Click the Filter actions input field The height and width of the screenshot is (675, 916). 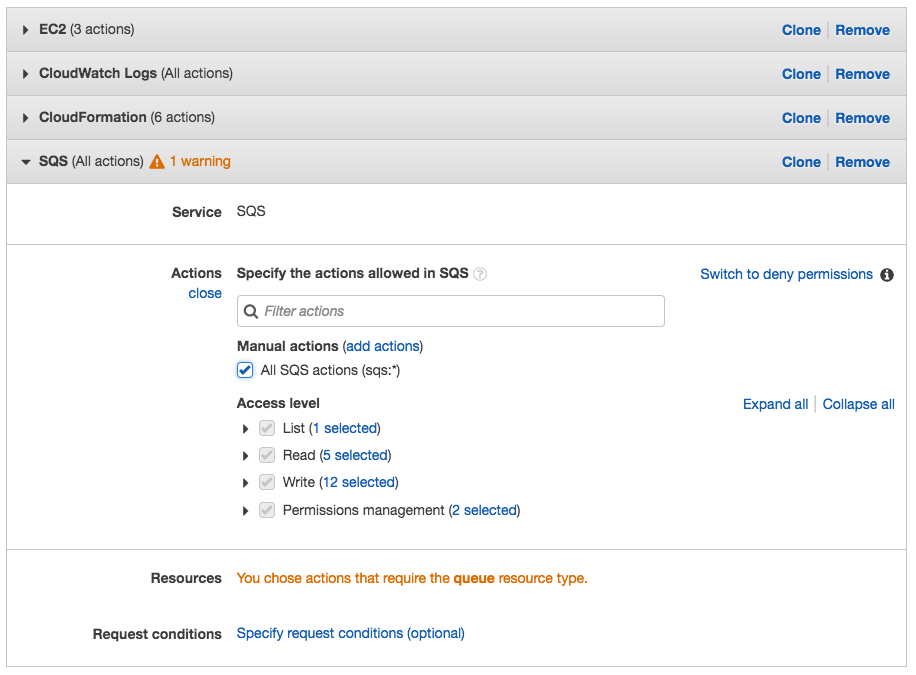point(460,311)
